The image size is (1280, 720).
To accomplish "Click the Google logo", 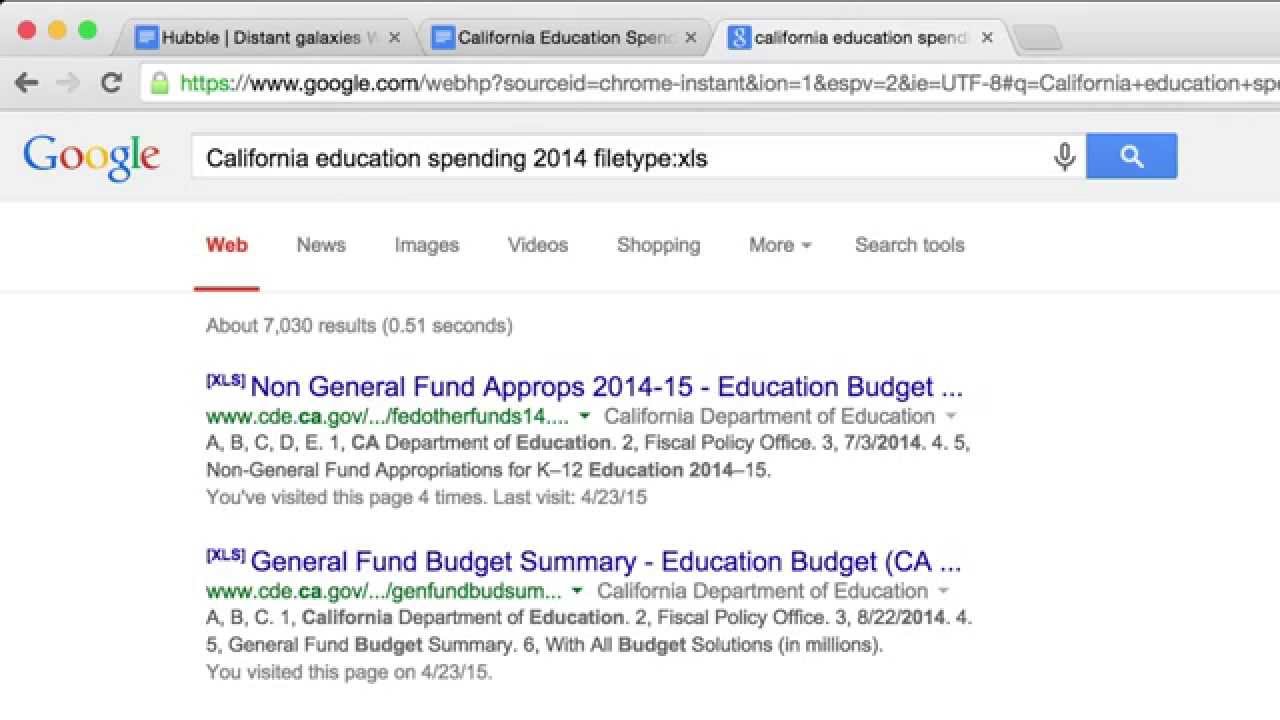I will pos(91,158).
